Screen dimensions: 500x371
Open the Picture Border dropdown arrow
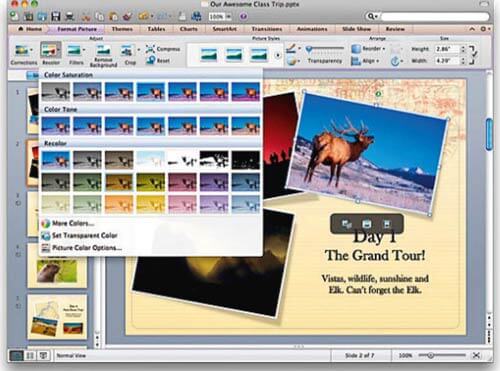299,49
